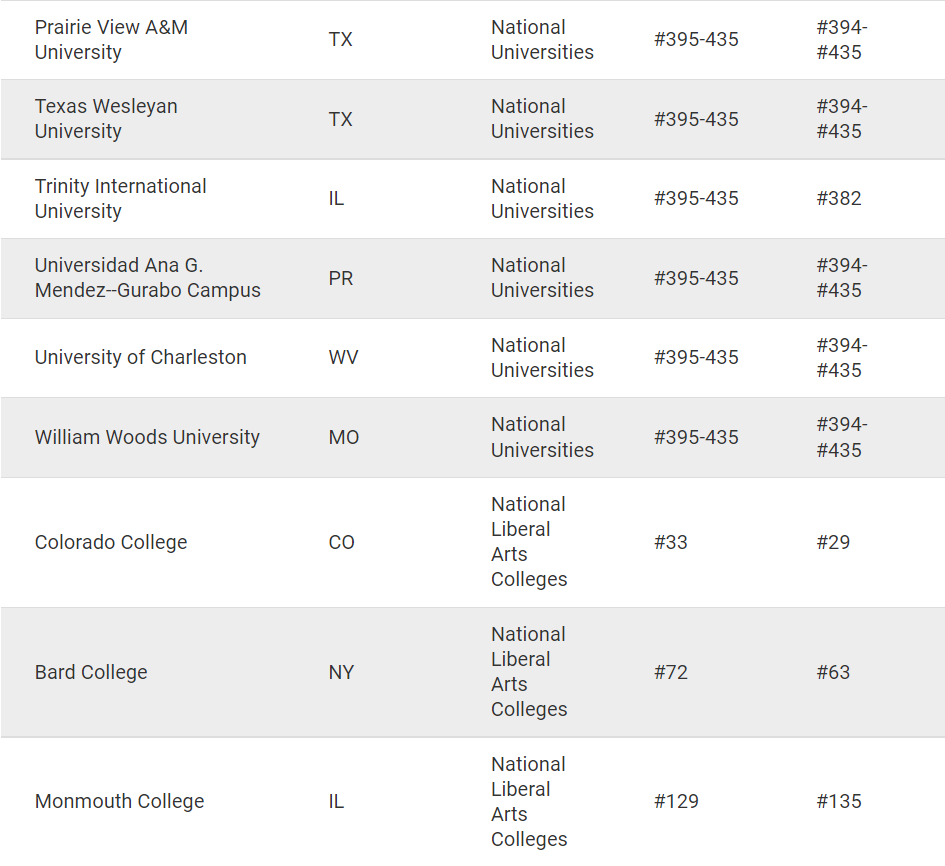945x866 pixels.
Task: Click the #382 rank for Trinity International
Action: click(x=838, y=198)
